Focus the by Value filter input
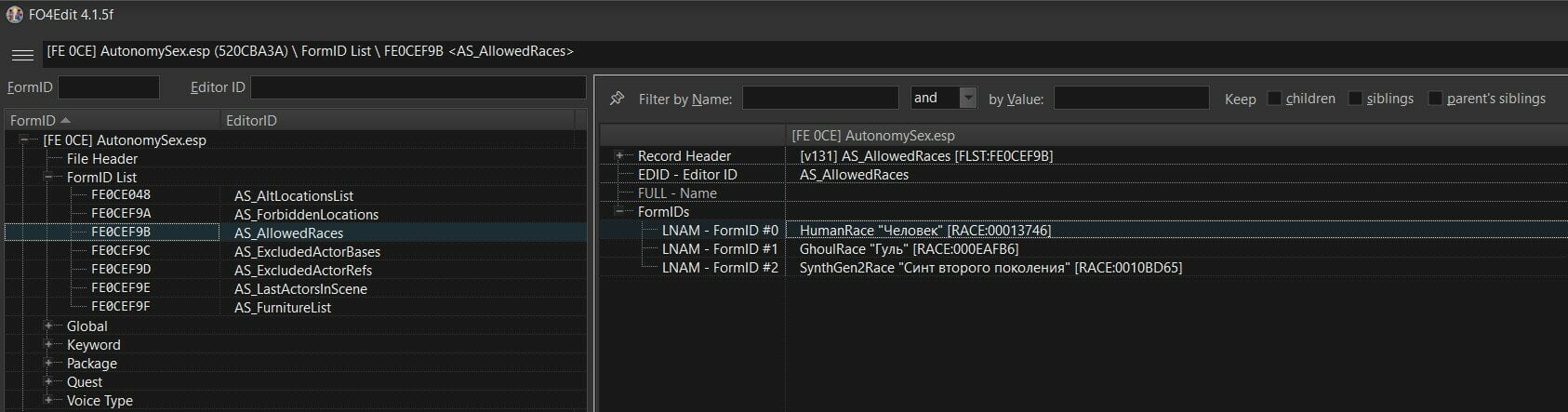 pyautogui.click(x=1131, y=98)
